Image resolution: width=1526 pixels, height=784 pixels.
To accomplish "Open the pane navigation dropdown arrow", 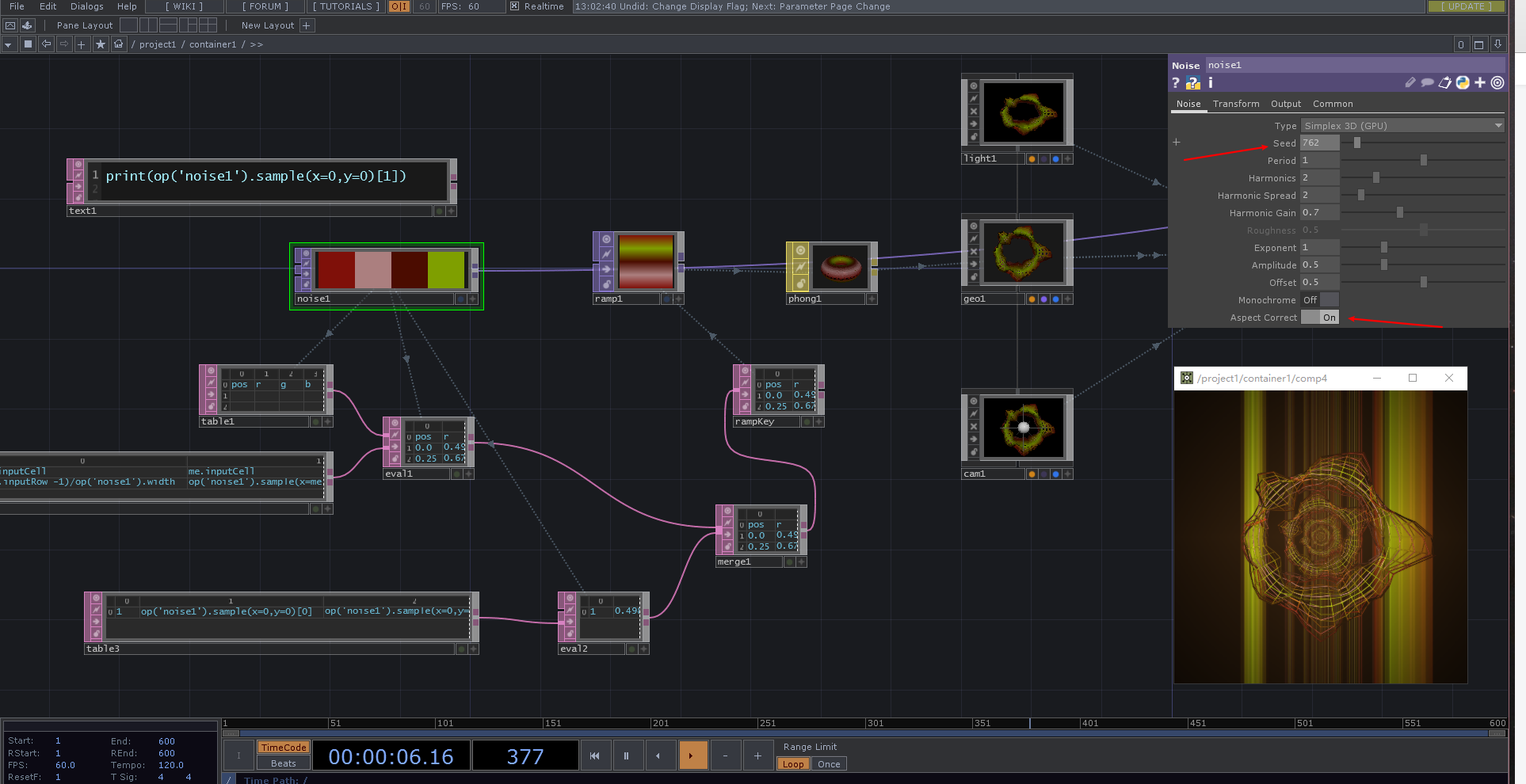I will click(8, 44).
